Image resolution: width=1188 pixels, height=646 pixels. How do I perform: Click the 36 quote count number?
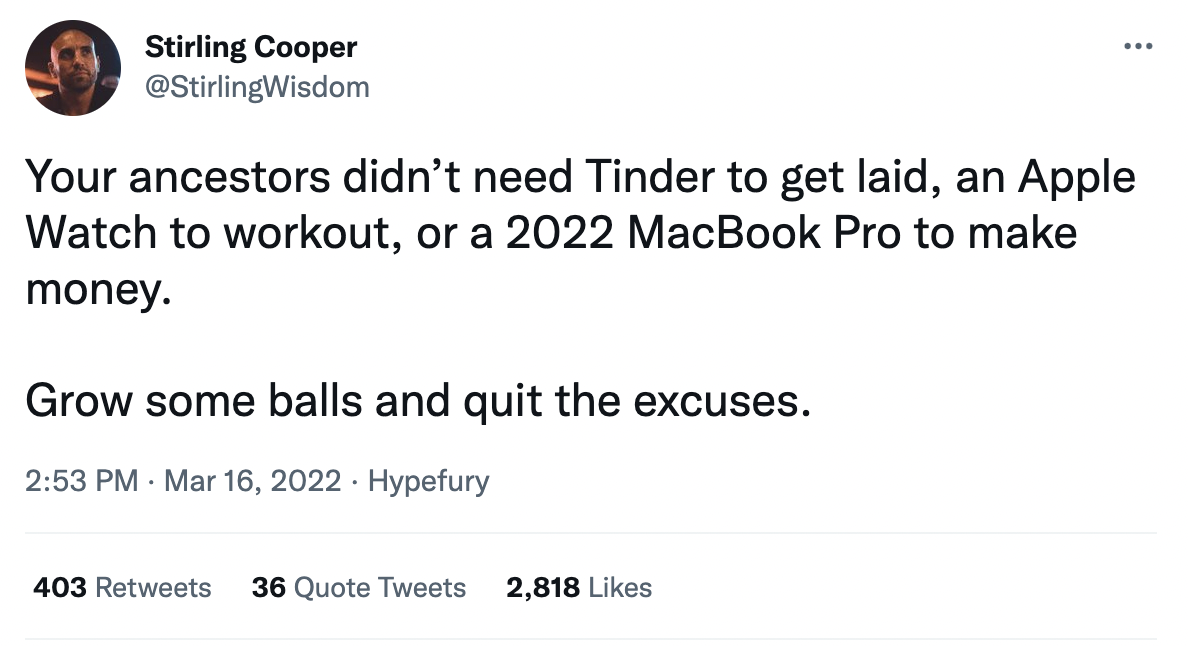tap(268, 587)
